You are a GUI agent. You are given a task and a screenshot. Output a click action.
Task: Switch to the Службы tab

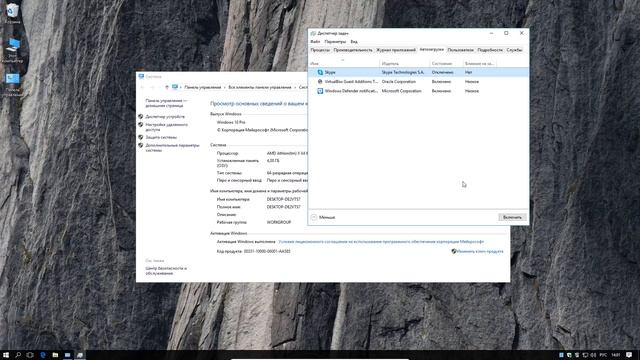point(514,50)
